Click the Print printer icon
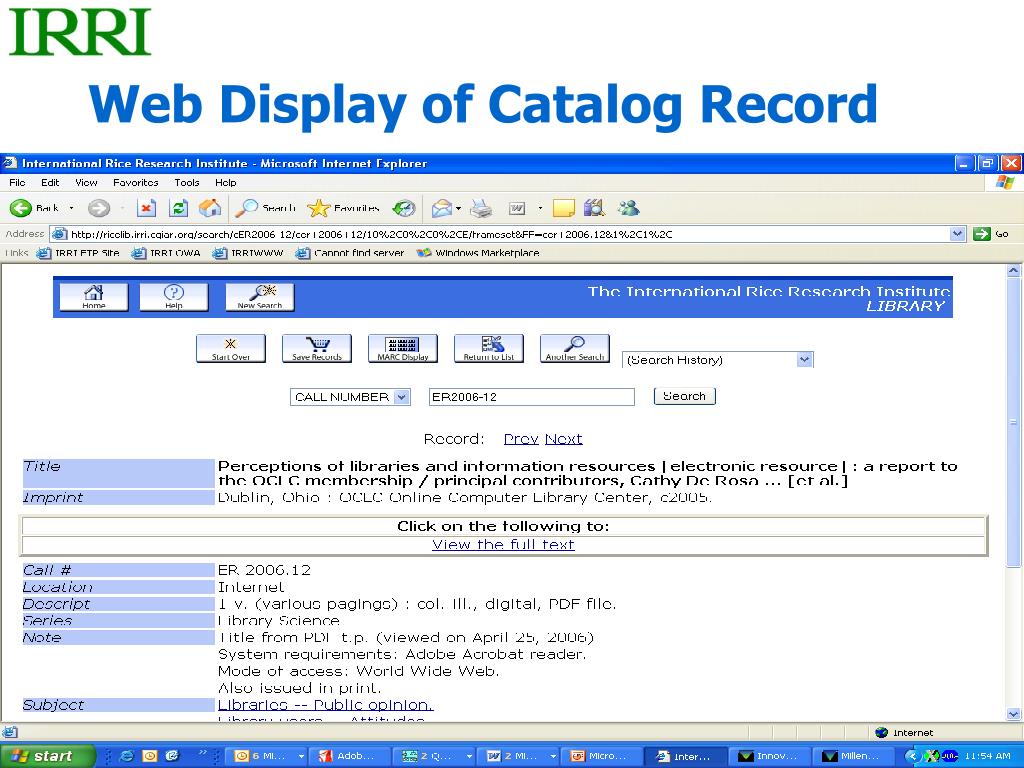The height and width of the screenshot is (768, 1024). click(481, 208)
